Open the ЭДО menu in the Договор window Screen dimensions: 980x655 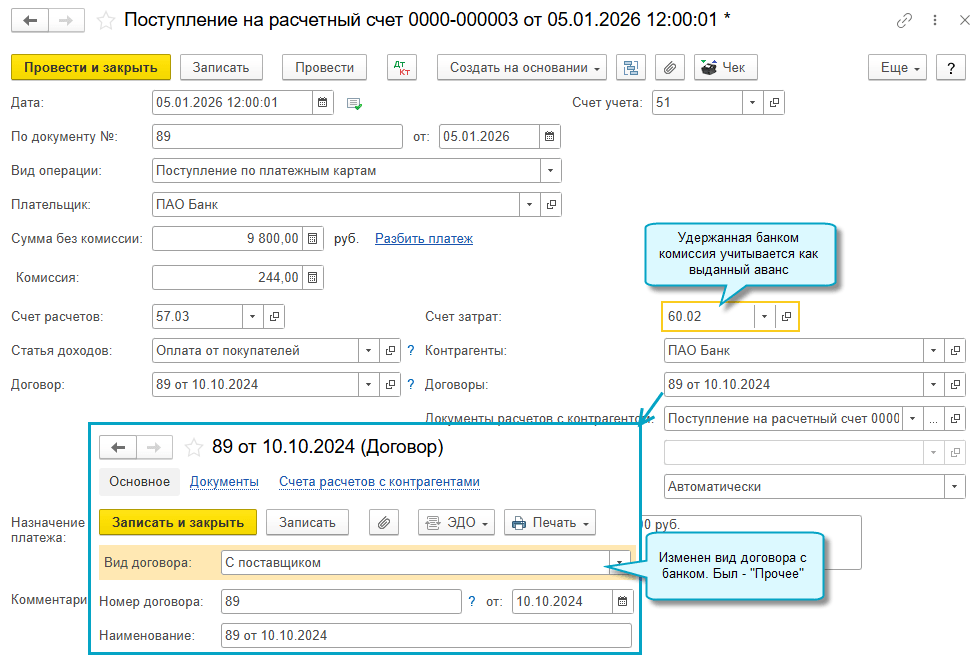(456, 522)
